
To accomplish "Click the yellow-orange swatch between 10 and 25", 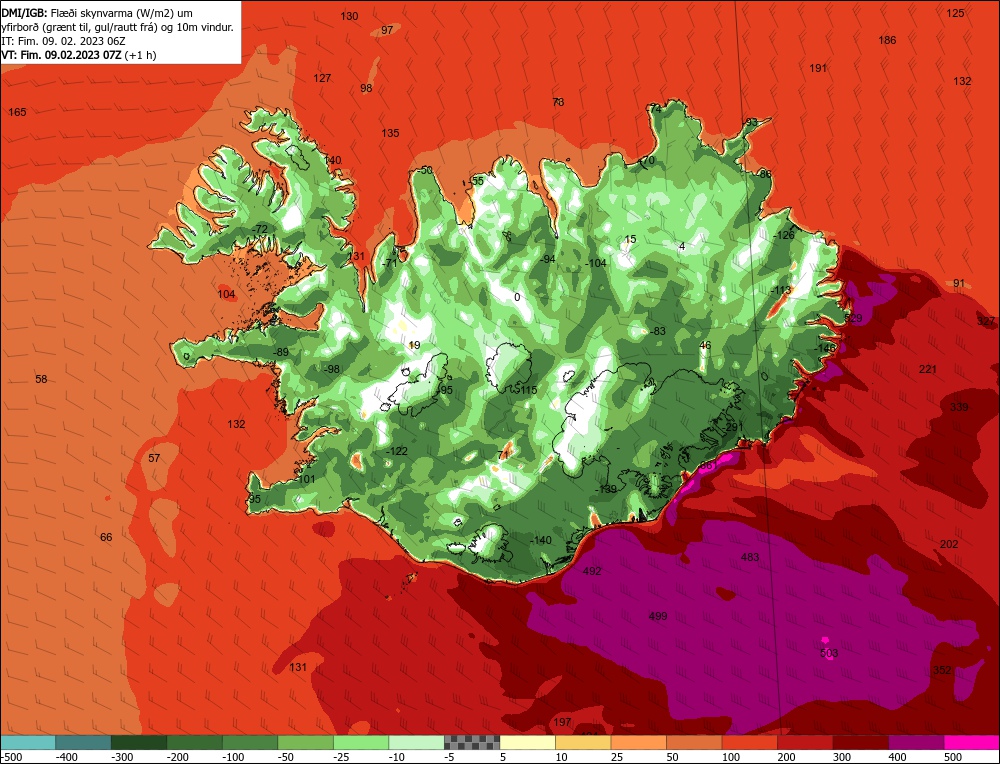I will click(x=583, y=742).
